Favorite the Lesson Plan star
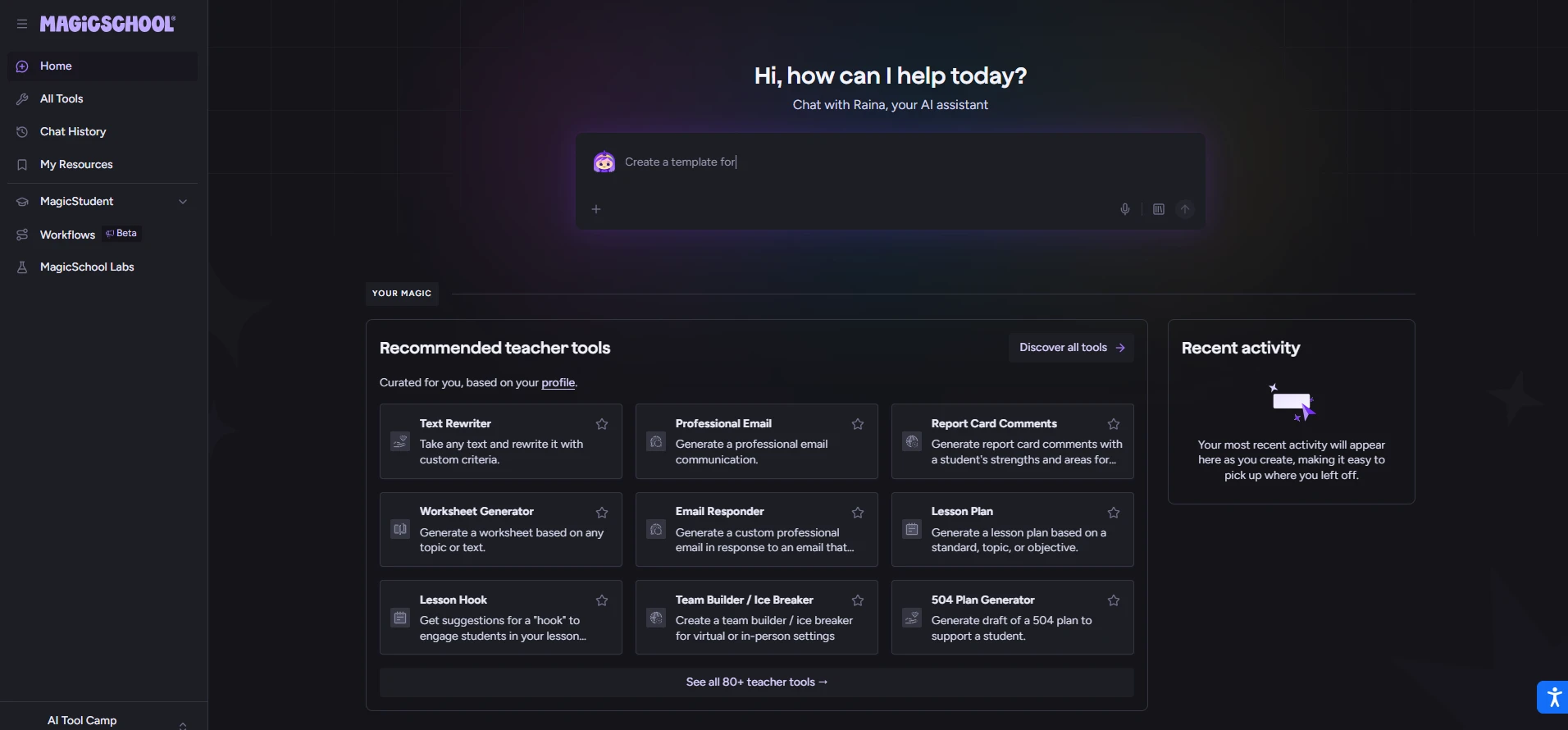1568x730 pixels. pyautogui.click(x=1114, y=513)
